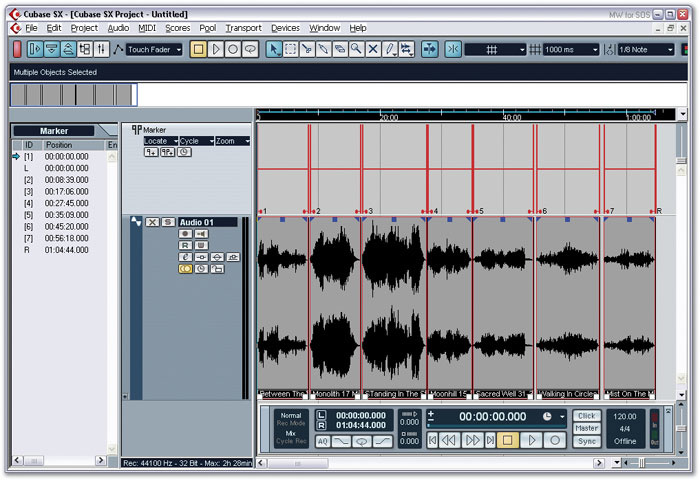Select the Draw pencil tool

[390, 49]
